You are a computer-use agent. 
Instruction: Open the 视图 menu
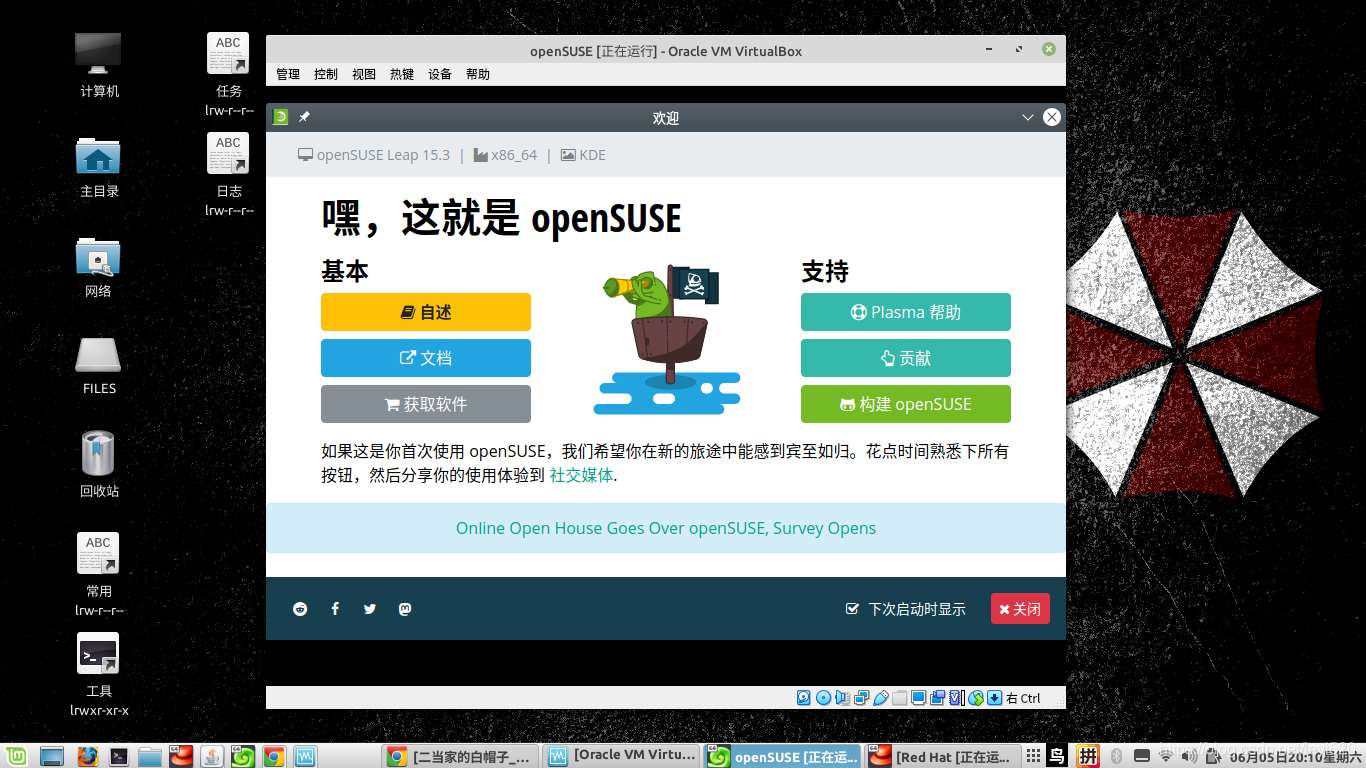click(364, 74)
